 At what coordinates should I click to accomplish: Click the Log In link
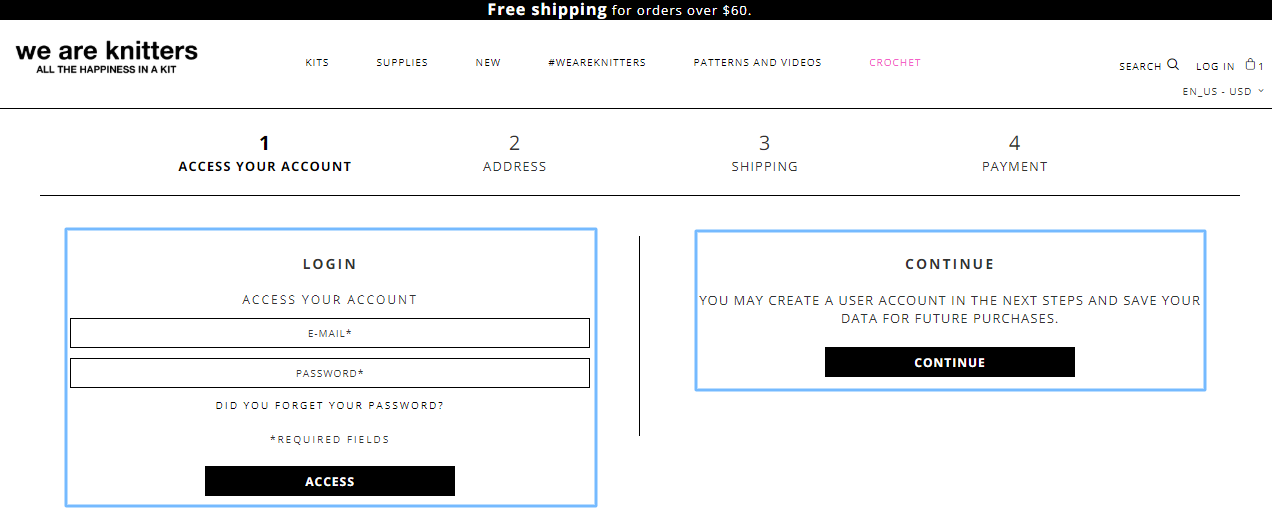click(x=1215, y=66)
